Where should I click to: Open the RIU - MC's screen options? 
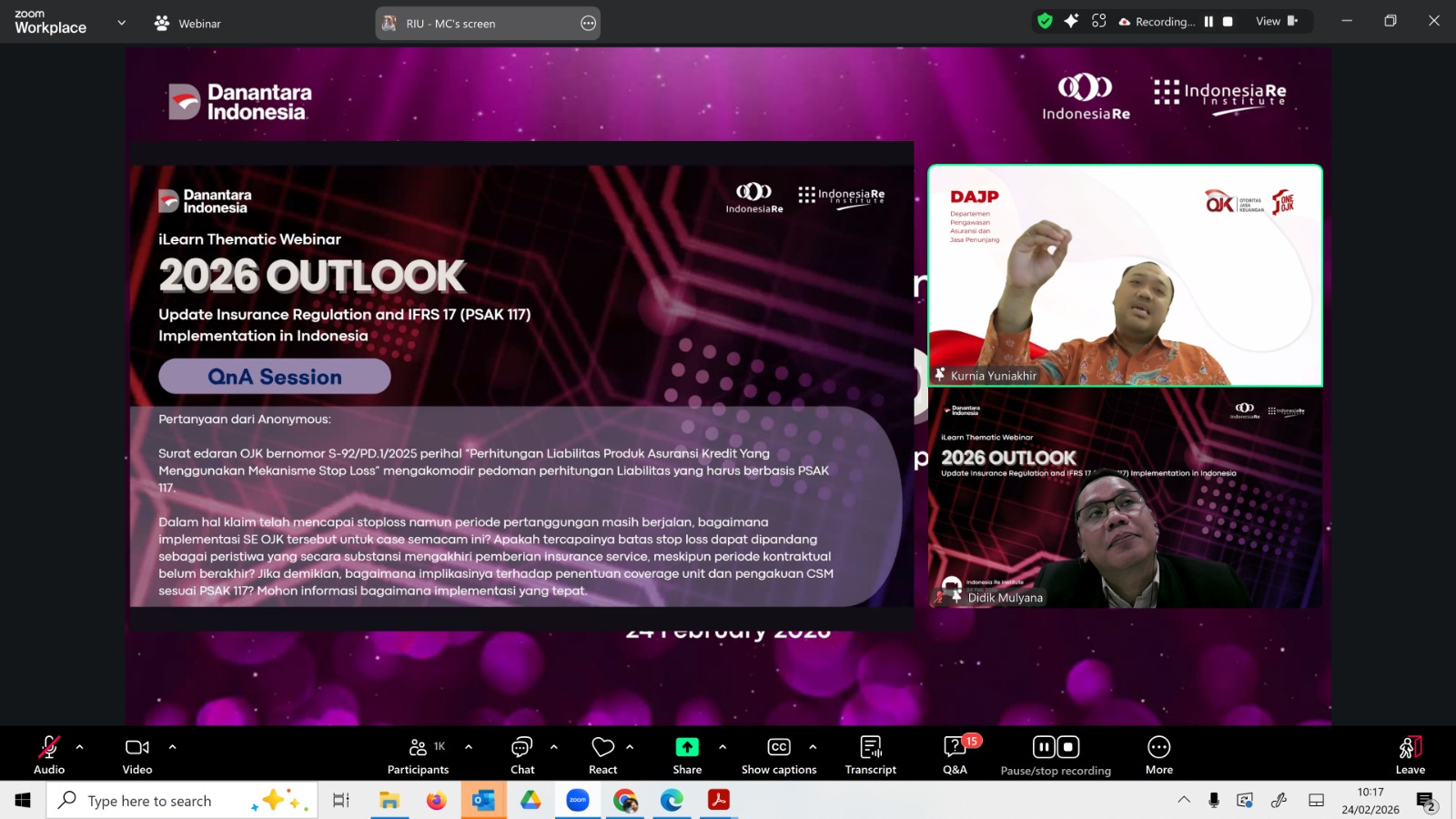tap(588, 24)
